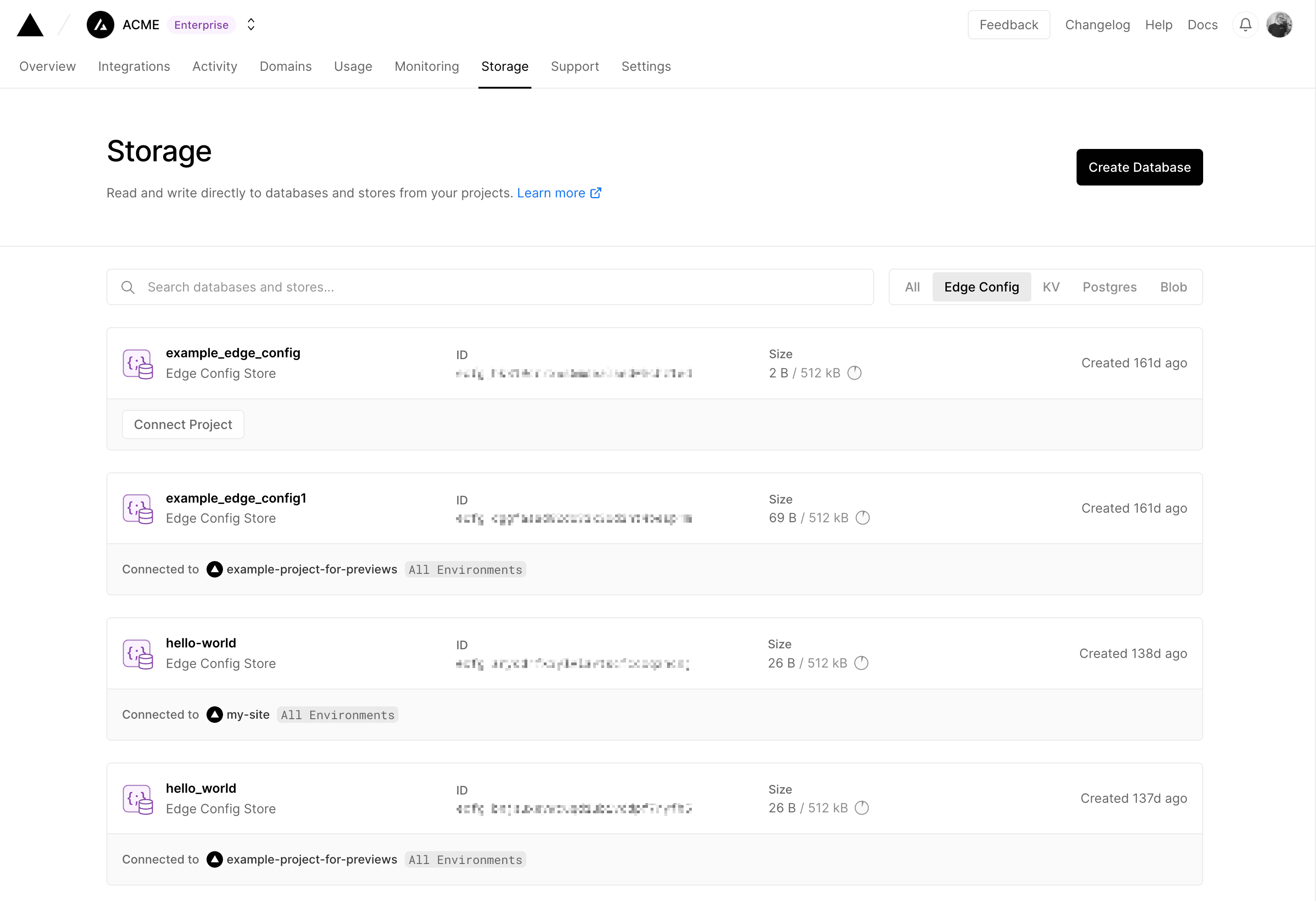Click Connect Project for example_edge_config
The height and width of the screenshot is (901, 1316).
[x=183, y=425]
